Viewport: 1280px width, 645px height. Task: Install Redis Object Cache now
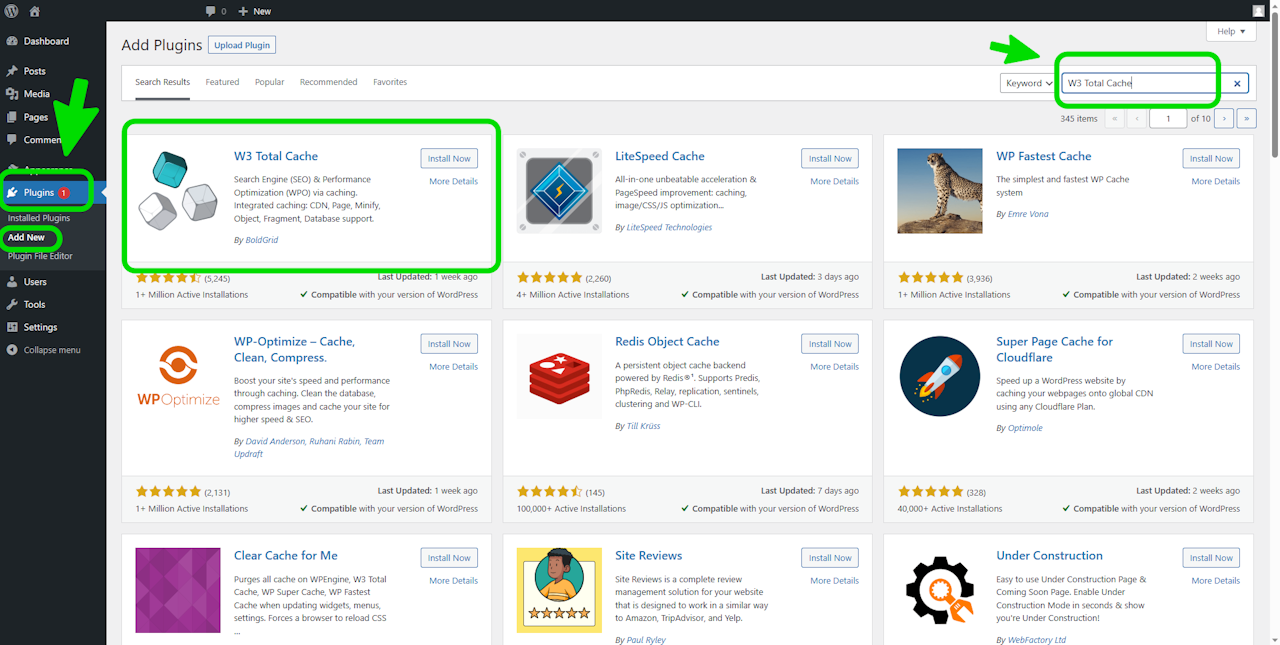click(x=830, y=343)
